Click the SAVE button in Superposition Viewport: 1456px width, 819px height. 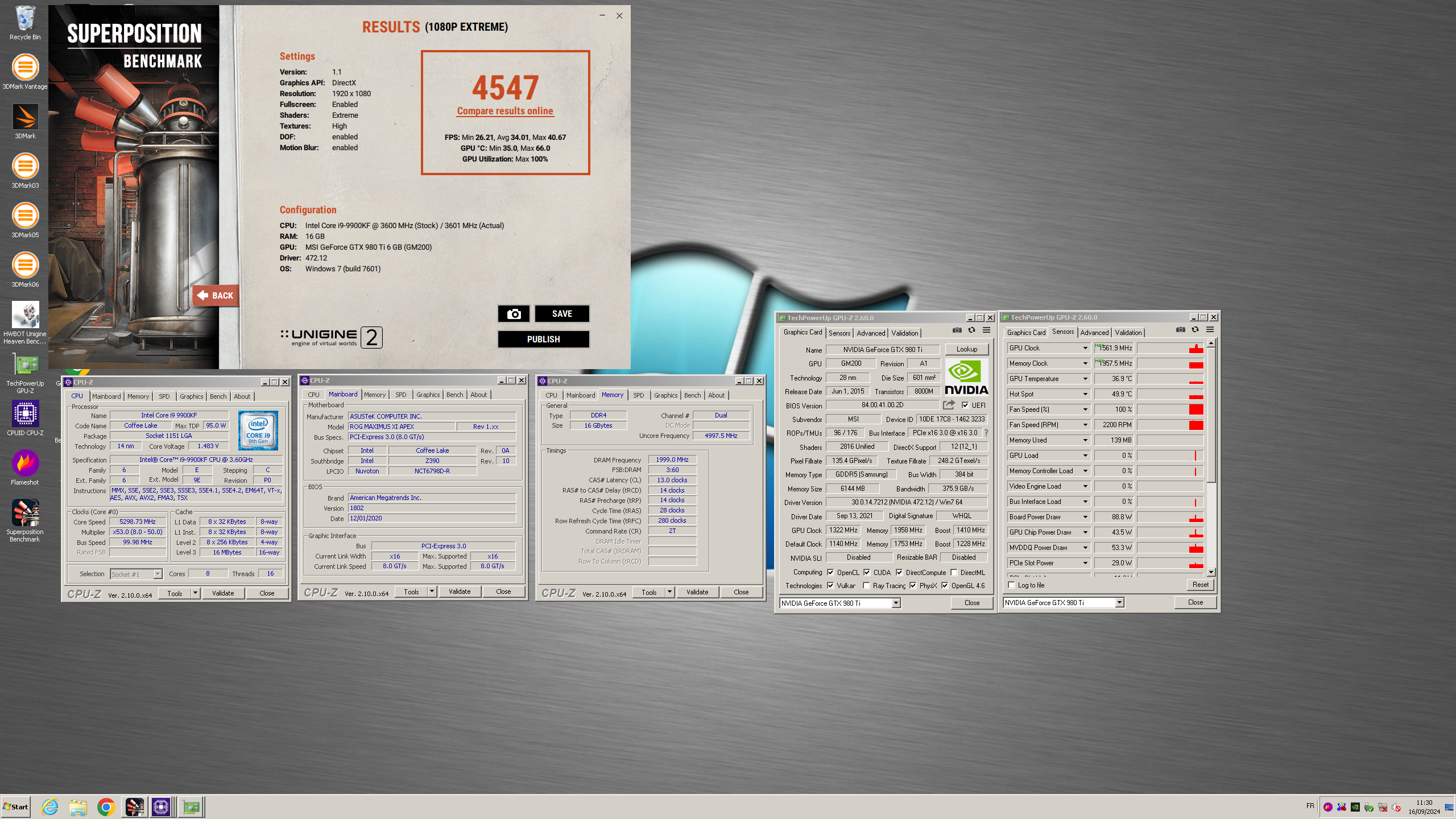click(x=562, y=314)
